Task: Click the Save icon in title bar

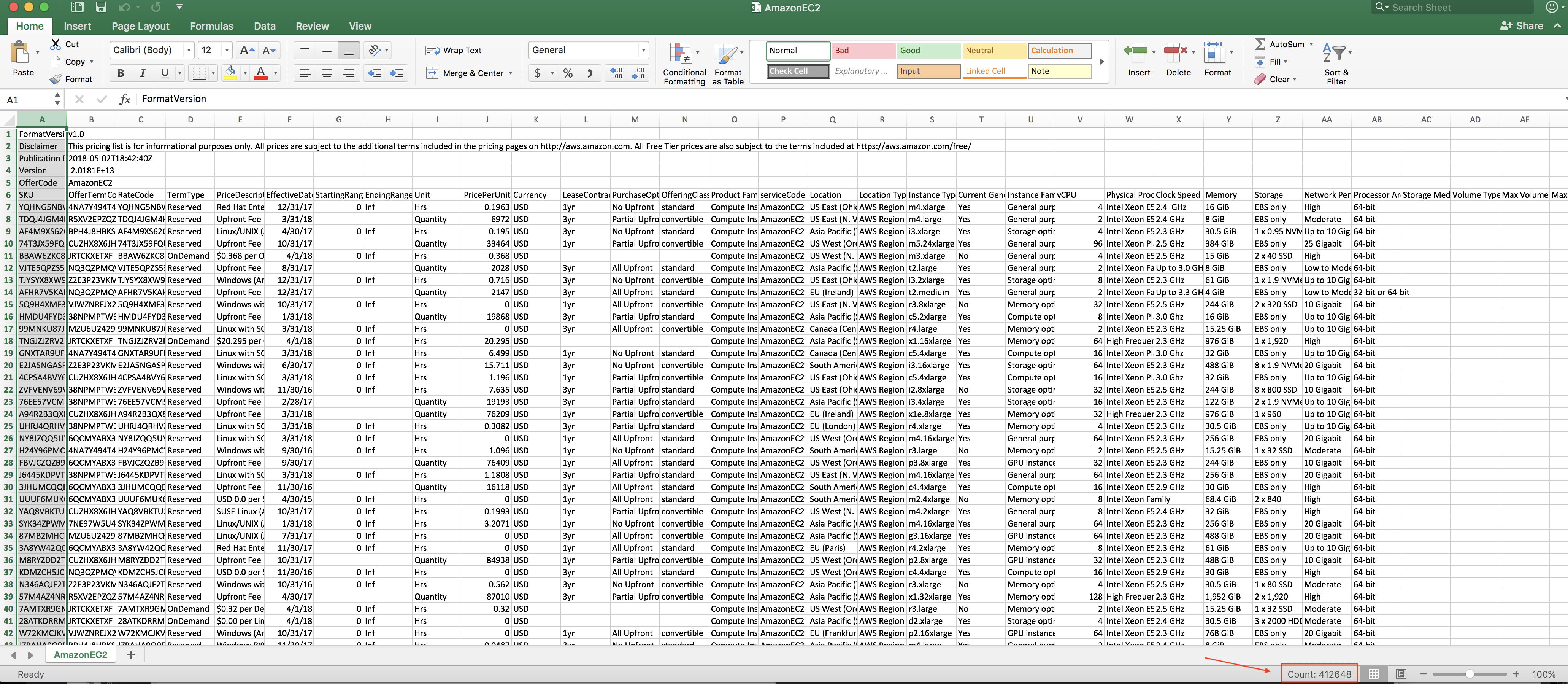Action: click(101, 7)
